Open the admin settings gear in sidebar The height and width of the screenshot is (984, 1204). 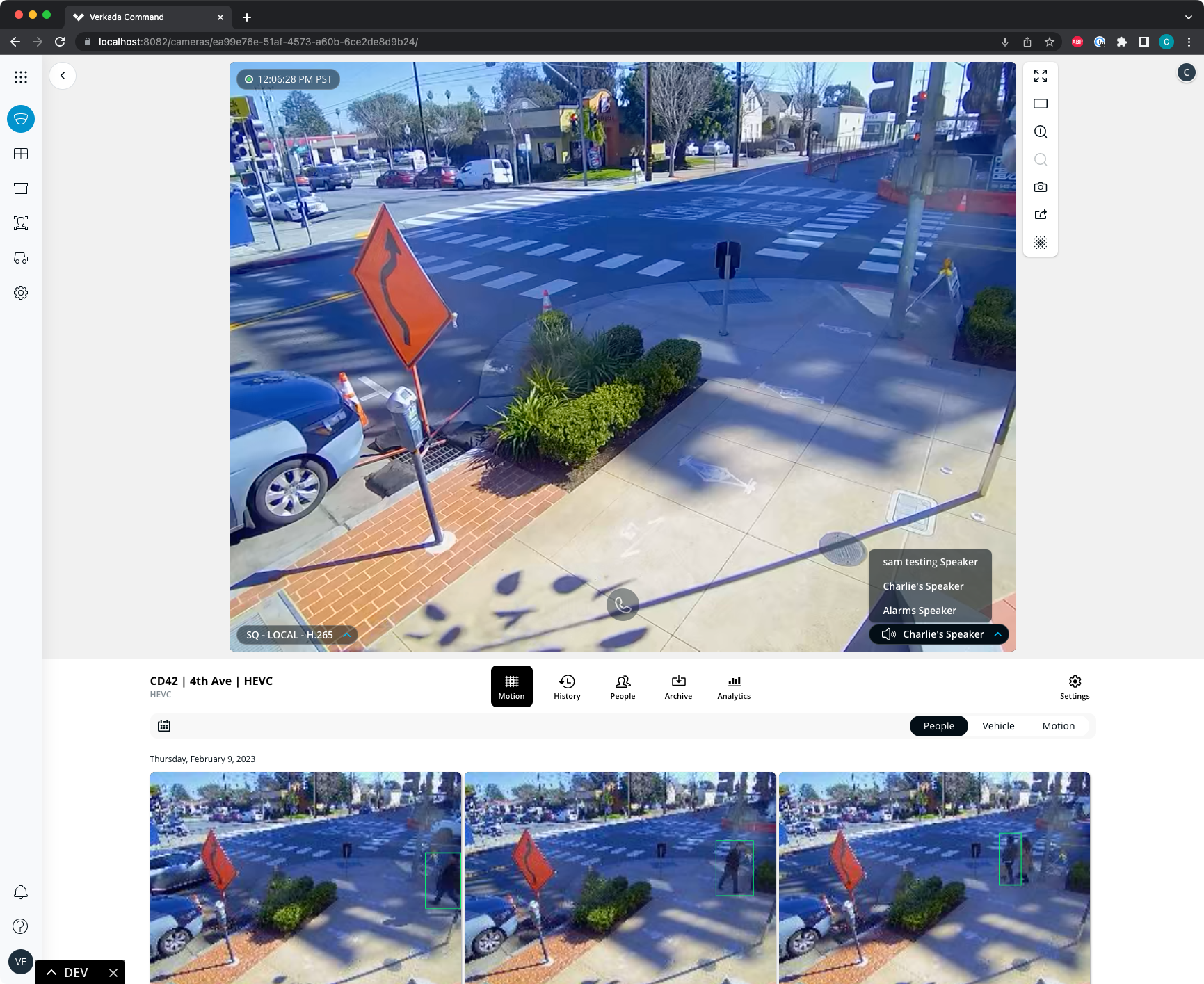pyautogui.click(x=21, y=293)
